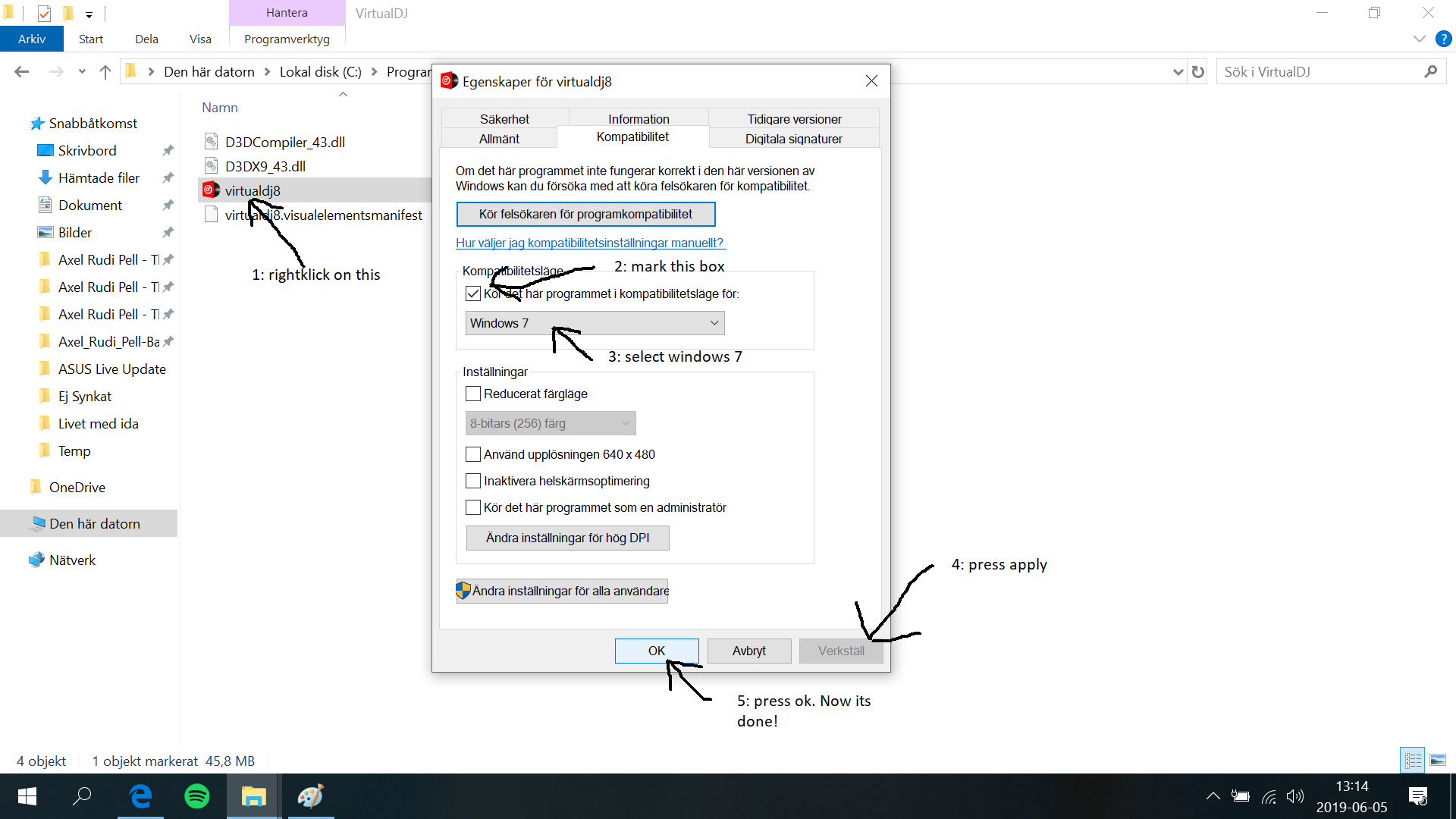Expand the address bar history dropdown
Image resolution: width=1456 pixels, height=819 pixels.
point(1178,71)
